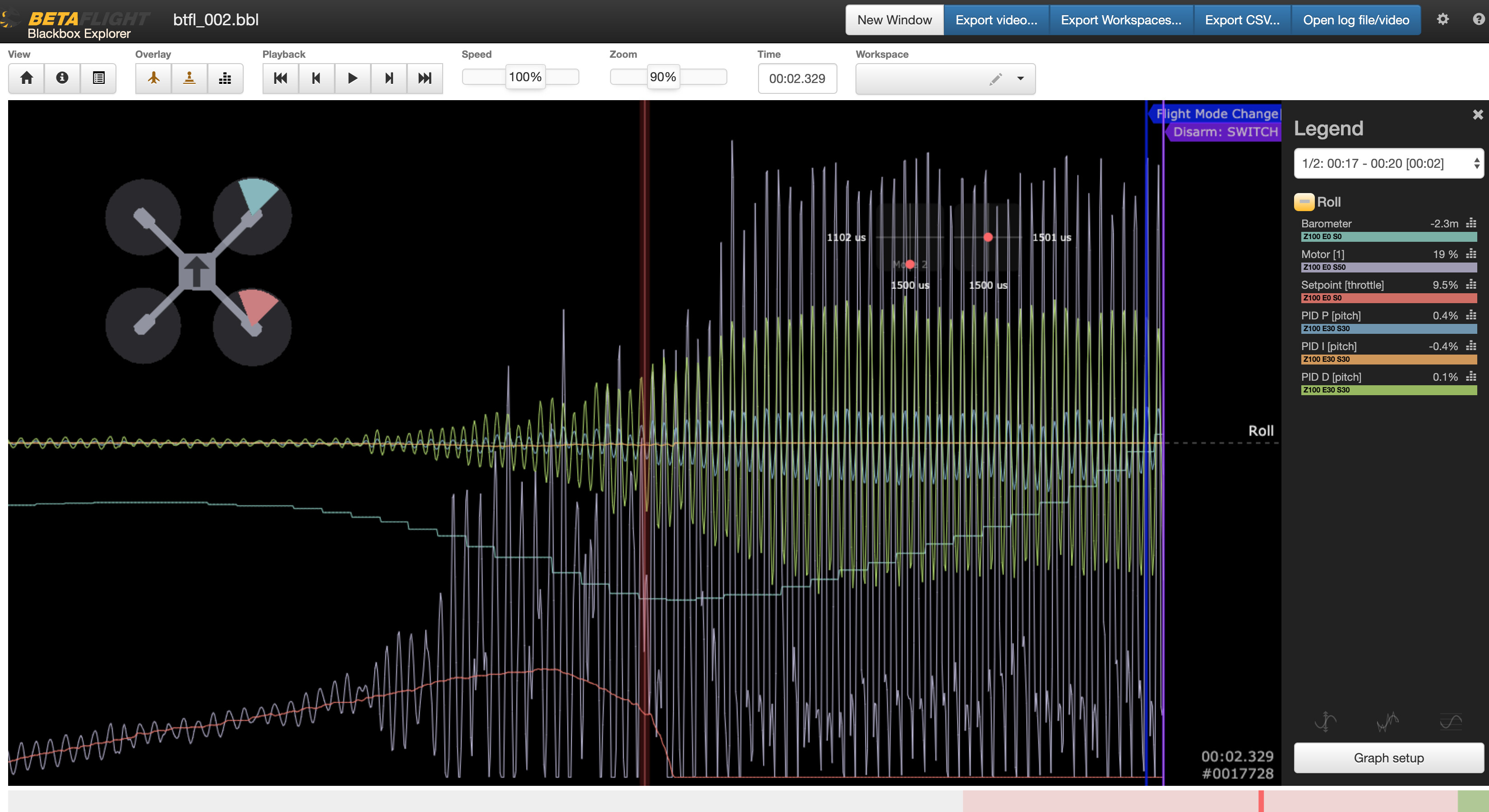The width and height of the screenshot is (1489, 812).
Task: Click the Time input field
Action: coord(796,78)
